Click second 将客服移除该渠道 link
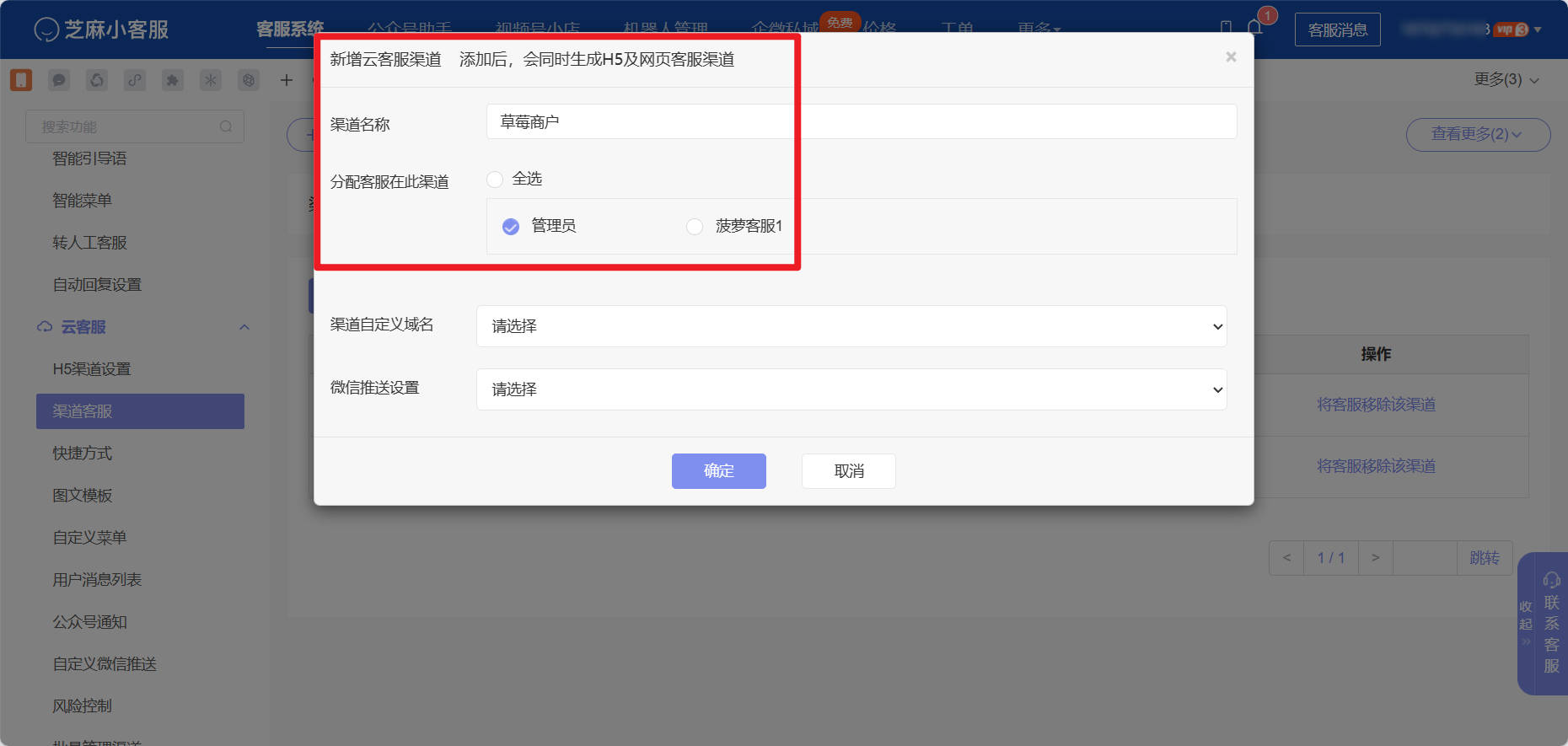The image size is (1568, 746). 1377,466
